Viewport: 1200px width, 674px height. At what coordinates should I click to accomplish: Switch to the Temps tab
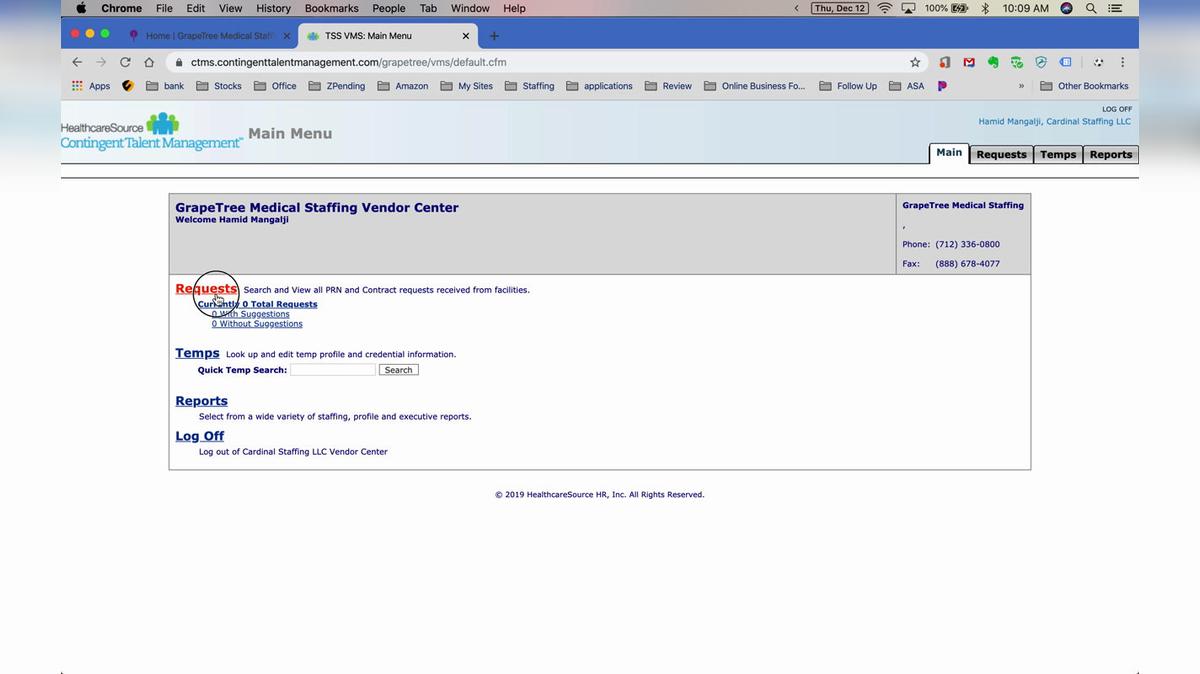click(1057, 154)
